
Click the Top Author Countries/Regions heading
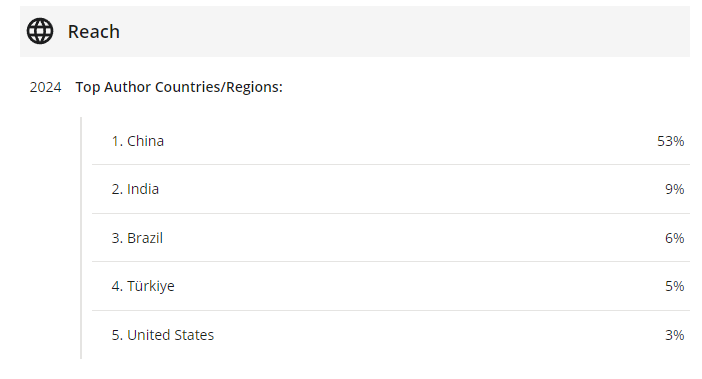tap(179, 87)
